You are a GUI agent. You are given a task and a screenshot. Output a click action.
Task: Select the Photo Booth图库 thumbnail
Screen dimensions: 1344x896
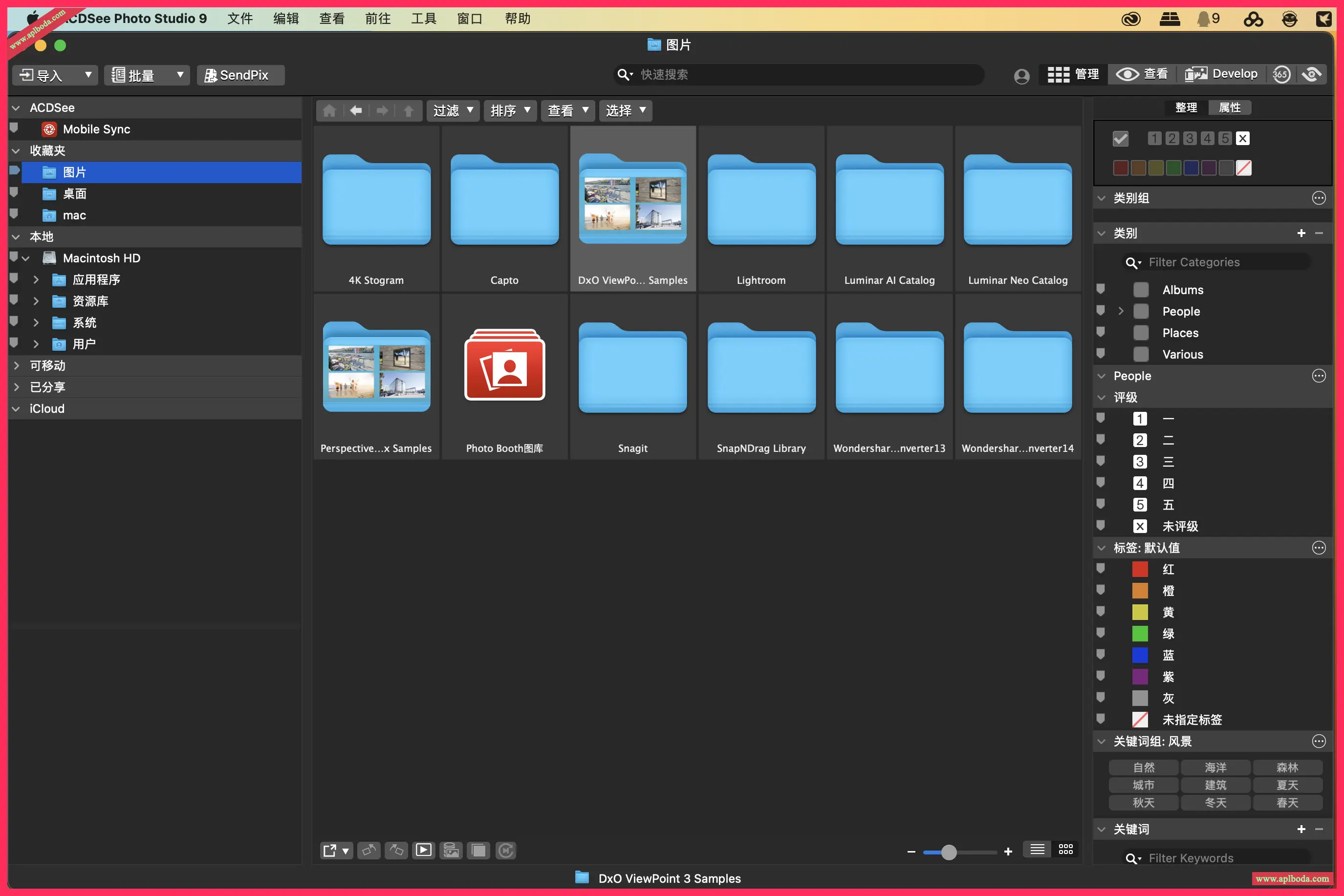click(x=504, y=377)
